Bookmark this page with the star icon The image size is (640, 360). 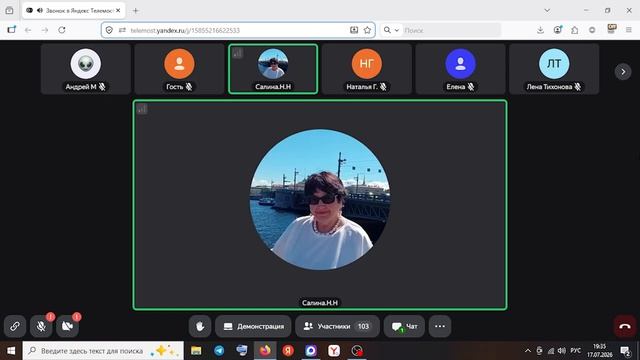tap(367, 30)
